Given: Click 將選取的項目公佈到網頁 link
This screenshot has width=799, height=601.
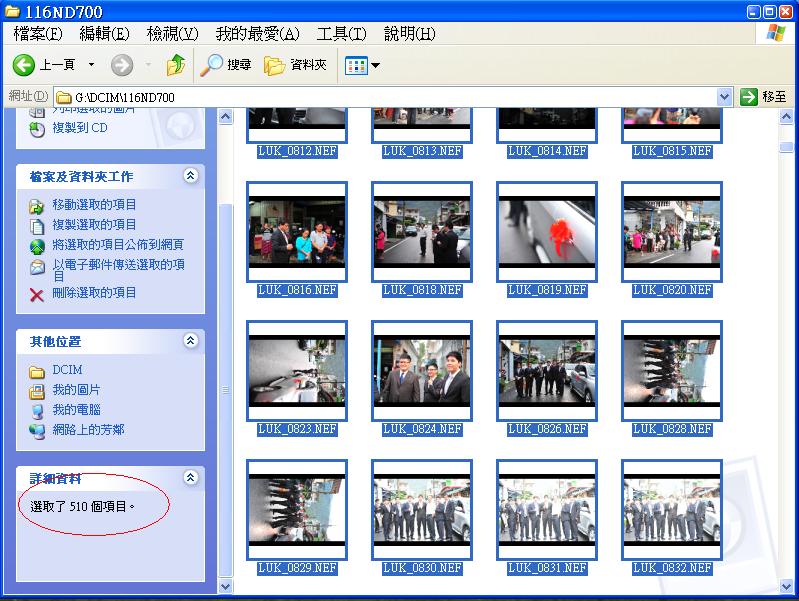Looking at the screenshot, I should (x=118, y=245).
